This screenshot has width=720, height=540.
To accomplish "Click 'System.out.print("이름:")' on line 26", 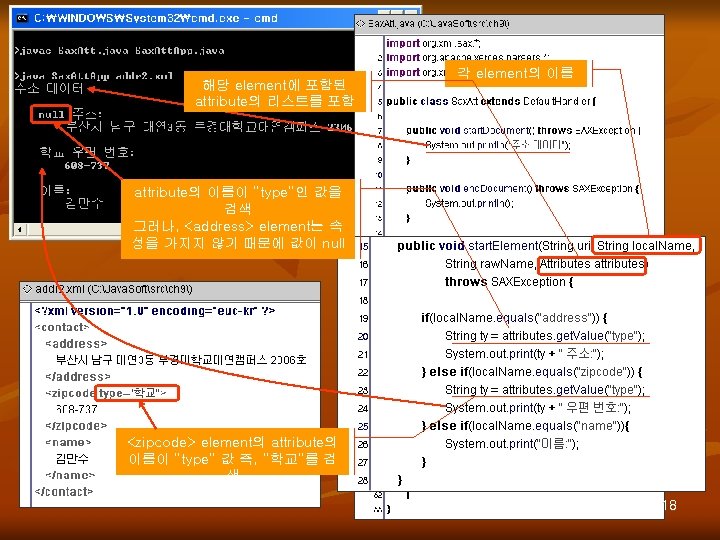I will coord(512,444).
